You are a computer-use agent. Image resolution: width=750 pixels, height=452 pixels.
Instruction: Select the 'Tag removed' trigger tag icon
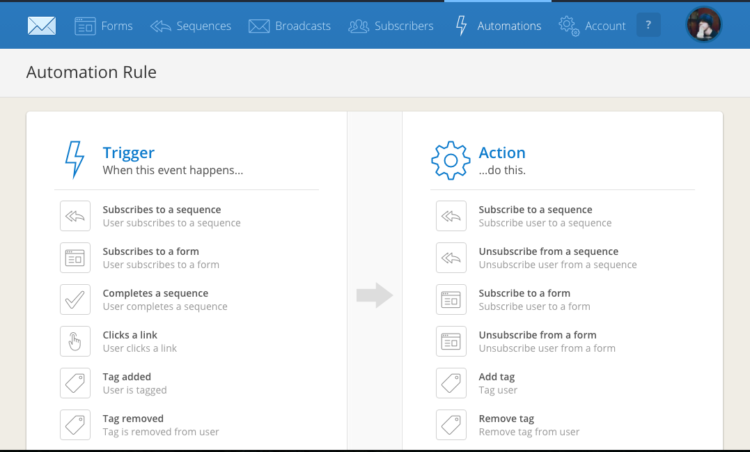[x=75, y=425]
